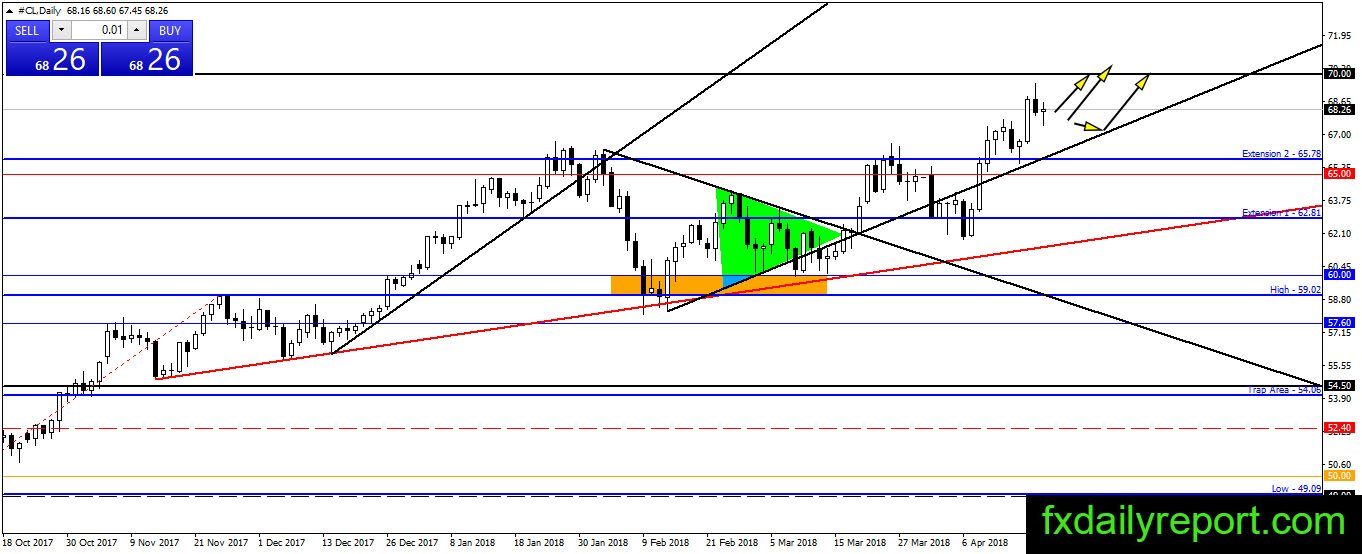Click the 26 Dec 2017 date label

pyautogui.click(x=413, y=543)
